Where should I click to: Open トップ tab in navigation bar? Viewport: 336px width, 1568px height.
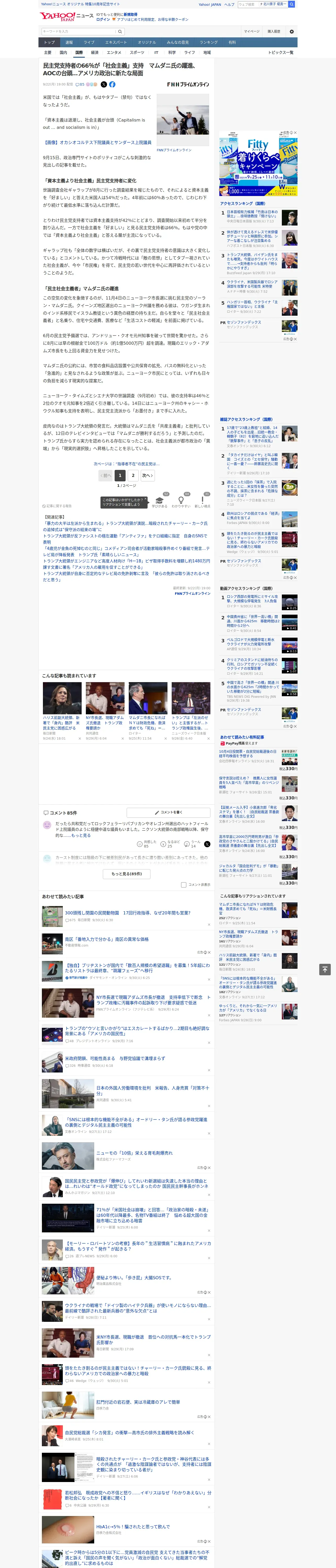(x=49, y=42)
